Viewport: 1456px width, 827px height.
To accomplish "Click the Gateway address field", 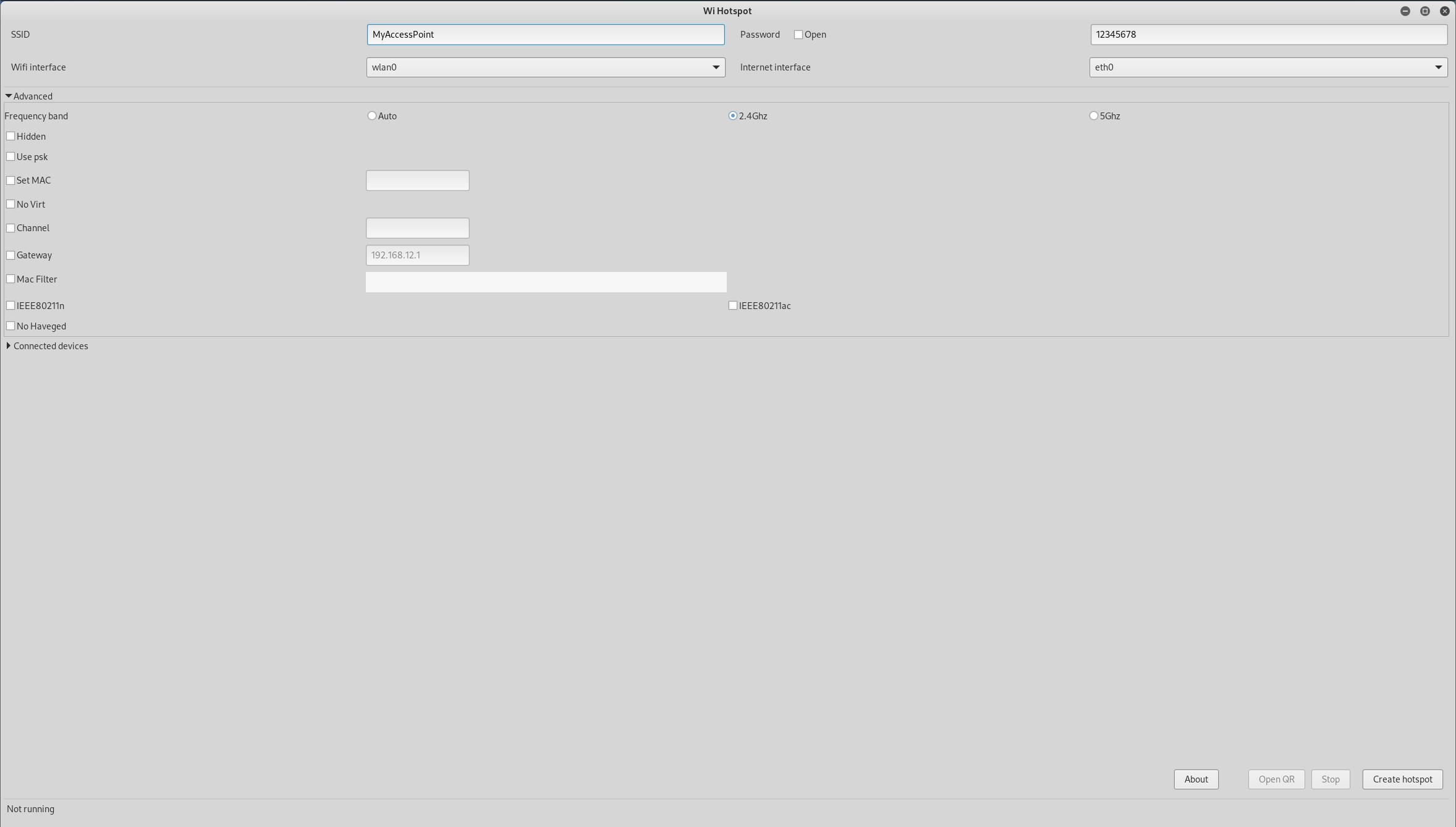I will pyautogui.click(x=417, y=255).
